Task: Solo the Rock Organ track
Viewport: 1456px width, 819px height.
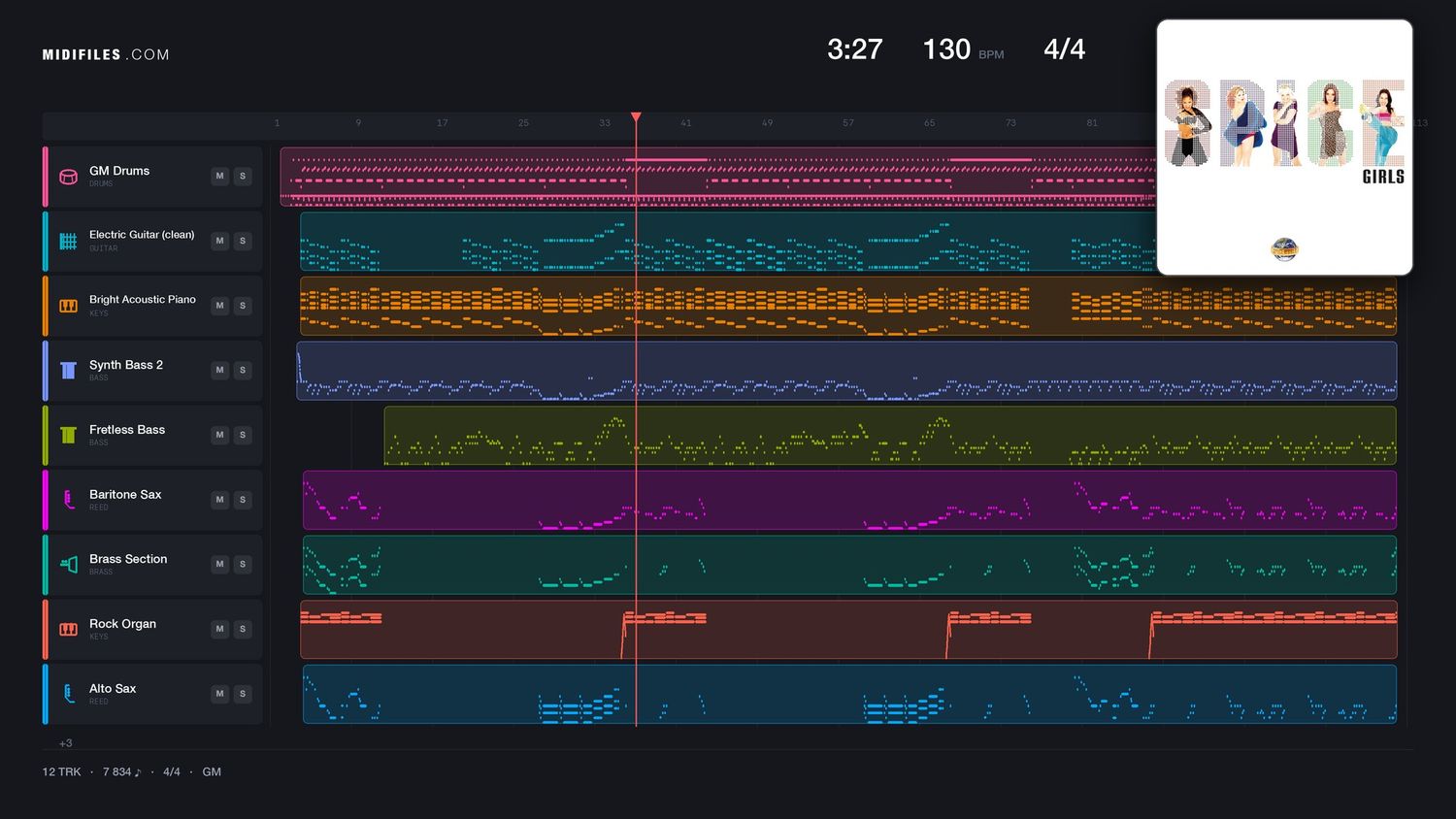Action: click(243, 629)
